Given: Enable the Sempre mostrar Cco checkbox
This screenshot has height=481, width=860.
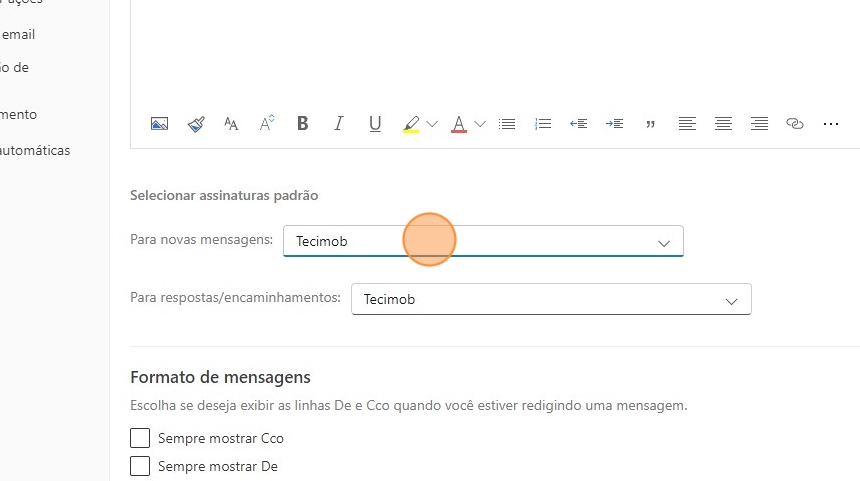Looking at the screenshot, I should click(141, 438).
